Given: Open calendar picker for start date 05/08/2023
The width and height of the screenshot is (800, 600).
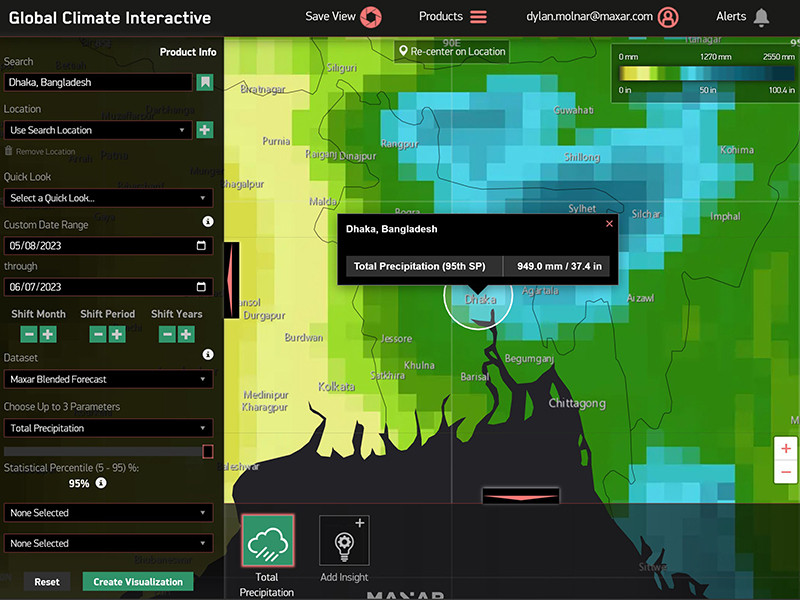Looking at the screenshot, I should click(x=201, y=245).
